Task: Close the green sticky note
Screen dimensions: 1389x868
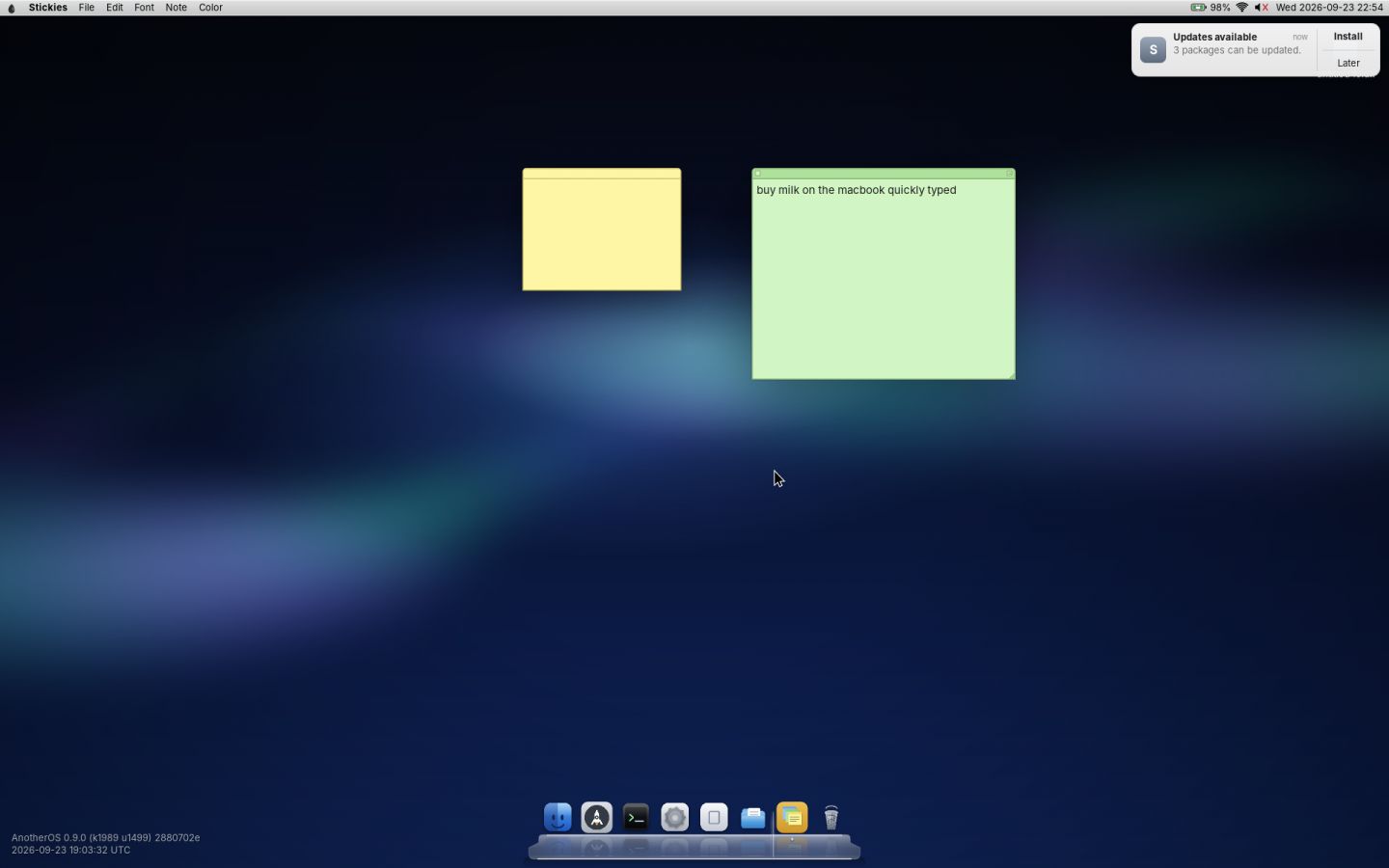Action: [757, 174]
